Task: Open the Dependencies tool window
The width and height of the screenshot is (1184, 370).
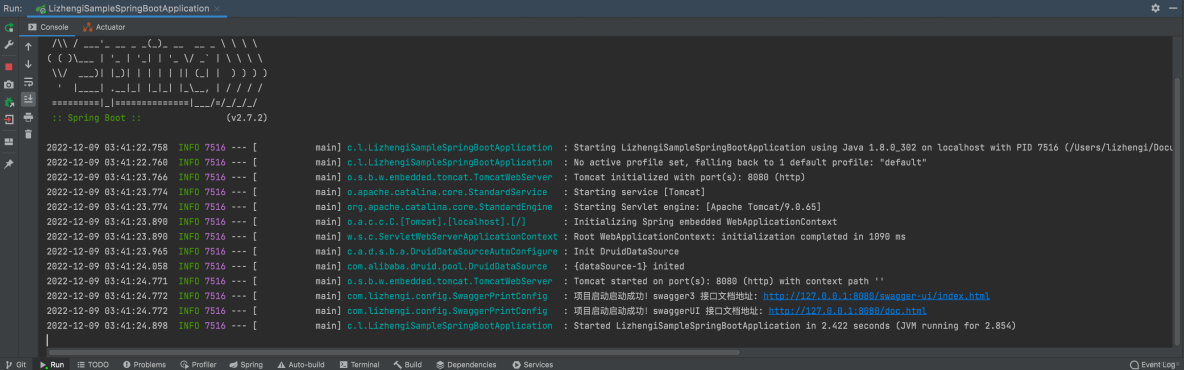Action: [465, 364]
